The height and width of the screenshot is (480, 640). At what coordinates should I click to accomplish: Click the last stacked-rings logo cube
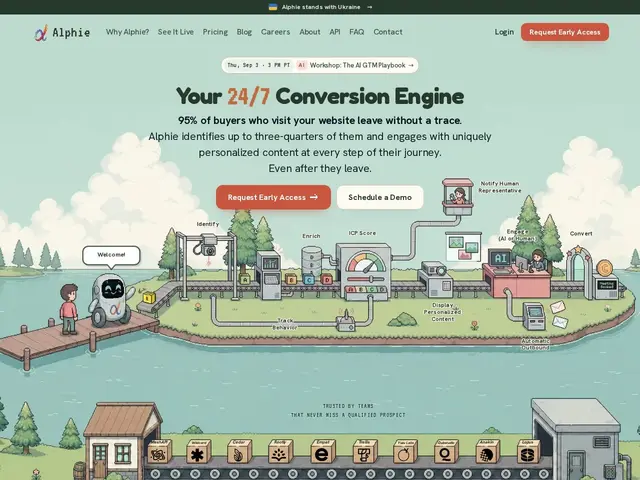pyautogui.click(x=529, y=452)
